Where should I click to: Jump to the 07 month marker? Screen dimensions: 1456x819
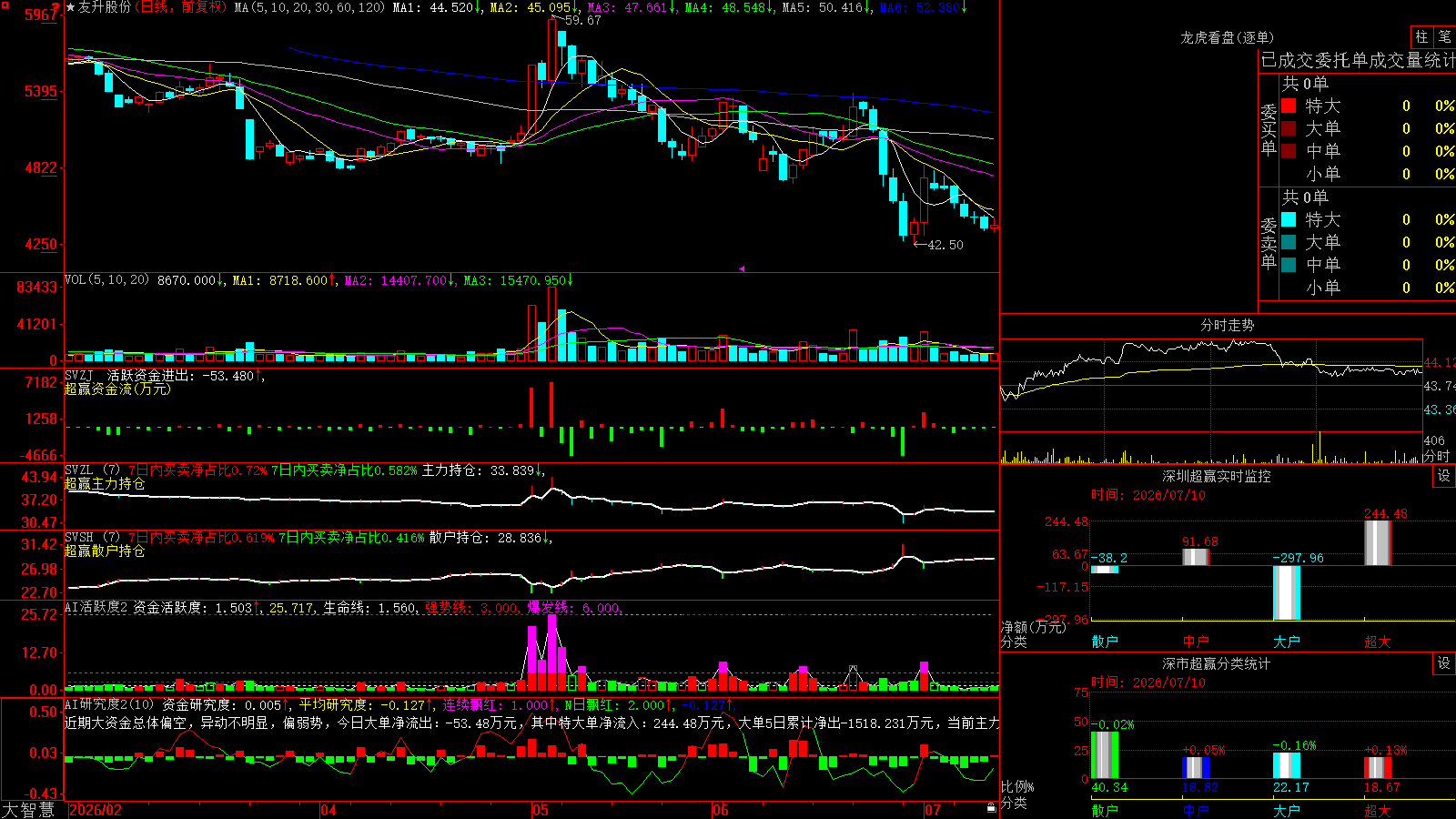[933, 810]
